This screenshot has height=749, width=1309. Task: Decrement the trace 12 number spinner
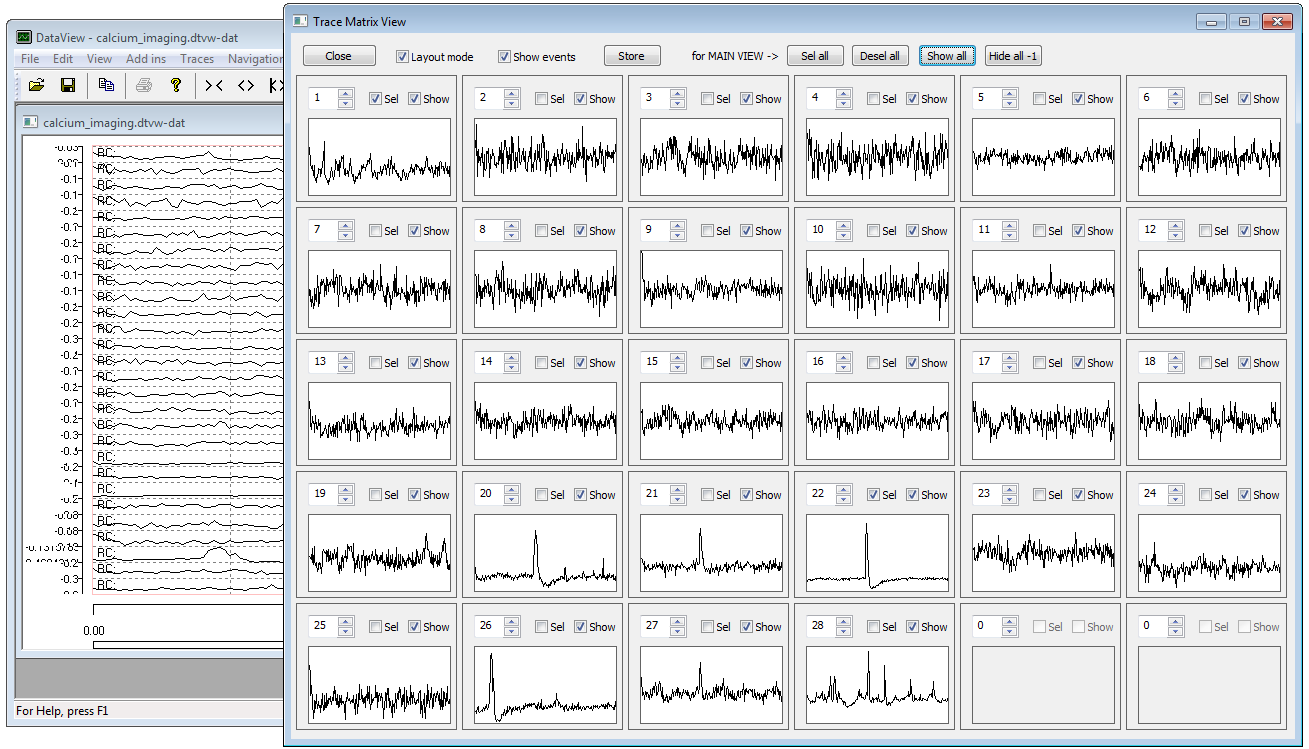click(x=1176, y=235)
